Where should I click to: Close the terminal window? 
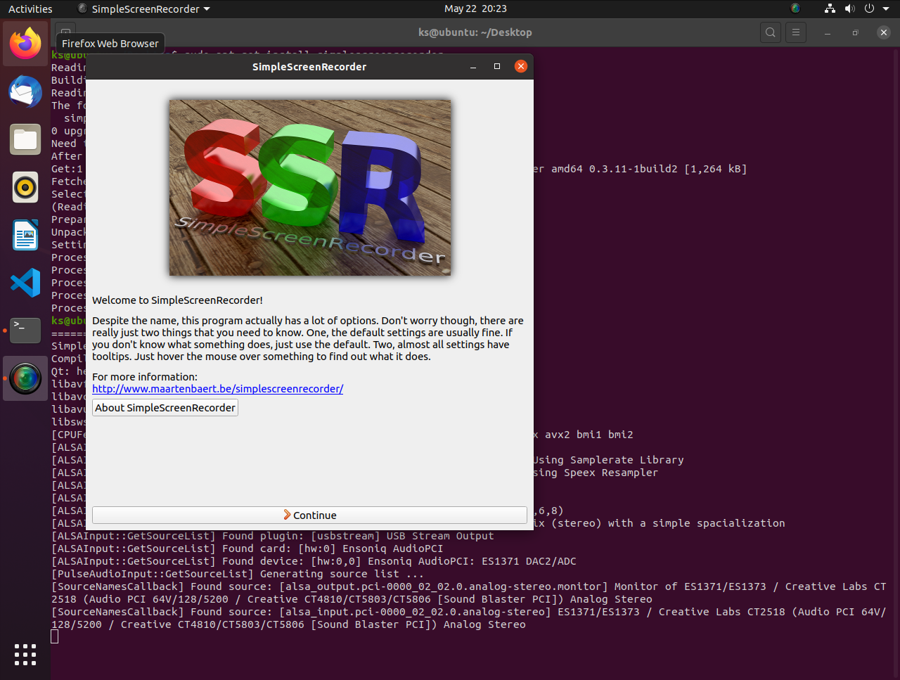[x=884, y=32]
